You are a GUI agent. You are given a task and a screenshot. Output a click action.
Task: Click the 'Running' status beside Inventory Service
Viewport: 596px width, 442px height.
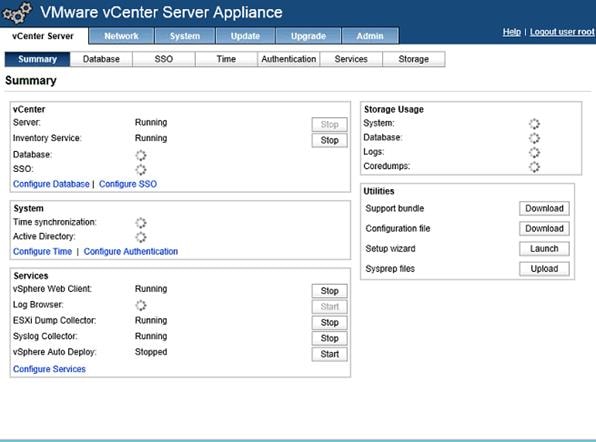(x=151, y=138)
